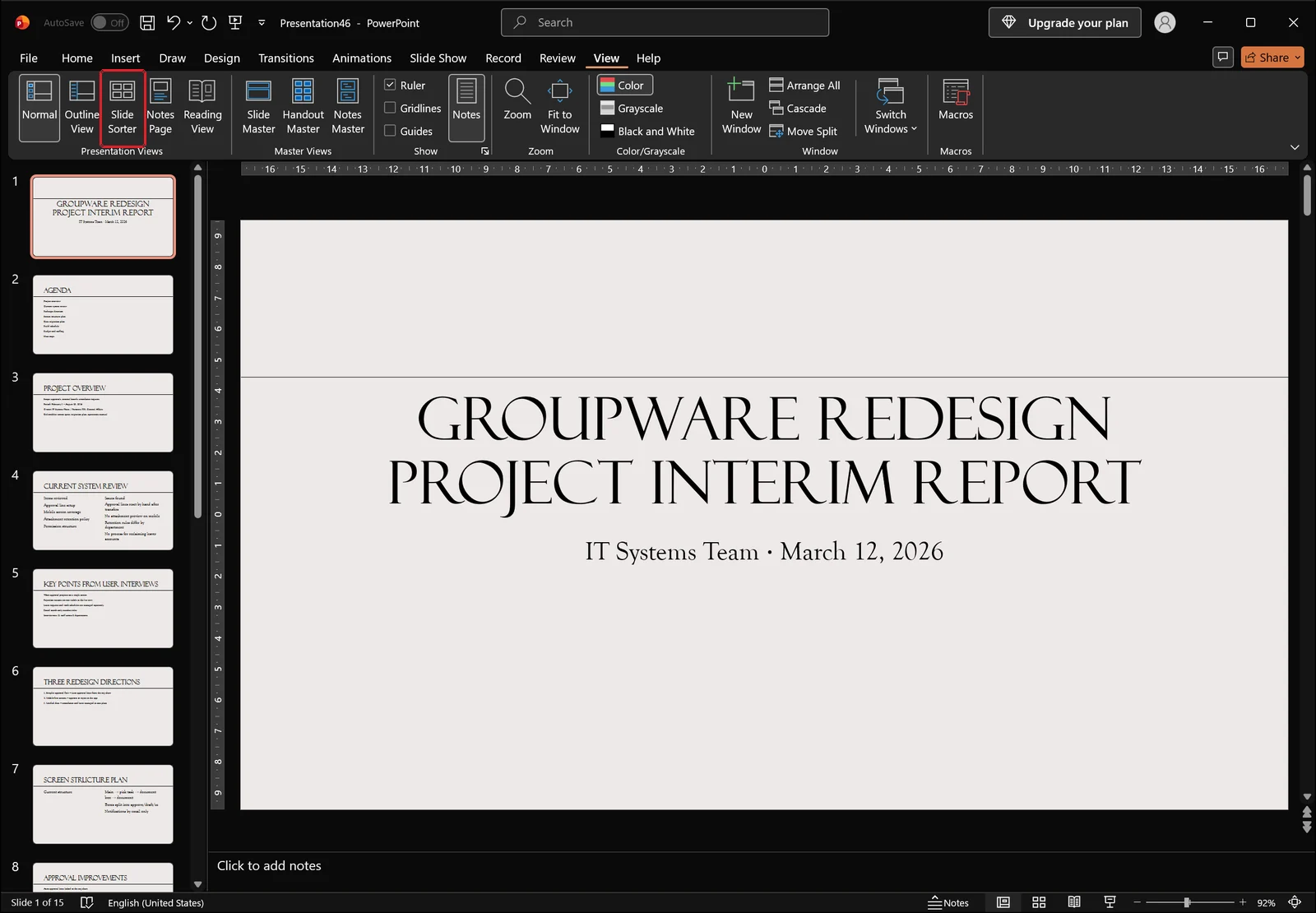This screenshot has height=913, width=1316.
Task: Select Normal view in status bar
Action: click(1003, 902)
